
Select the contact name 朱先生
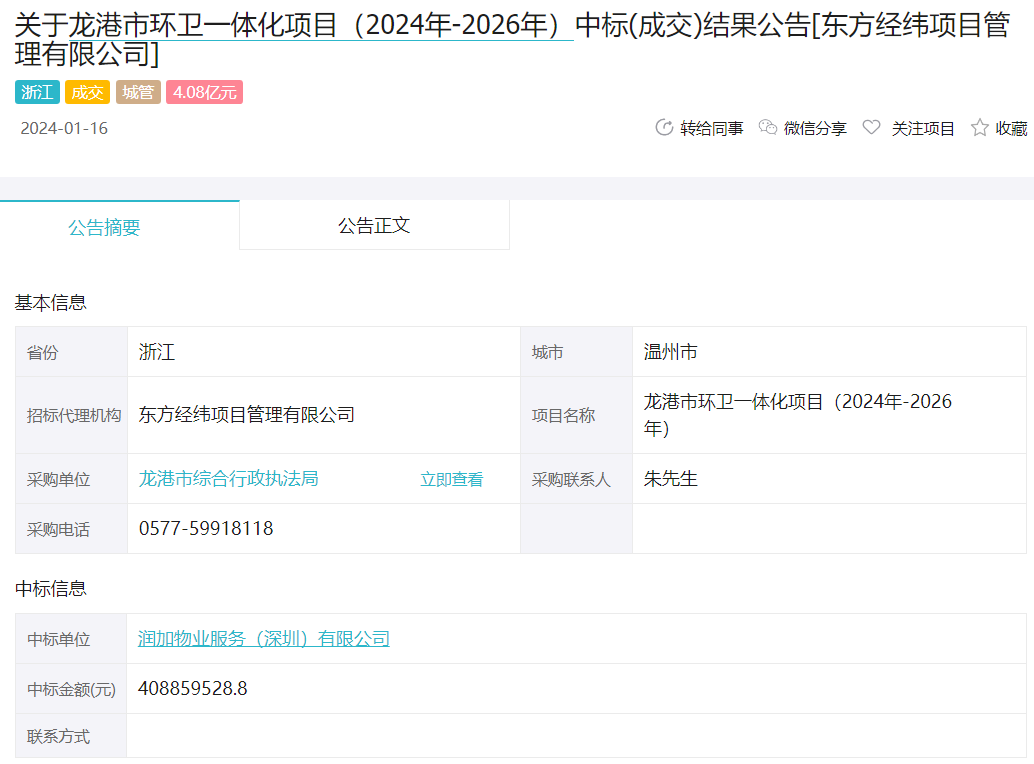(671, 479)
